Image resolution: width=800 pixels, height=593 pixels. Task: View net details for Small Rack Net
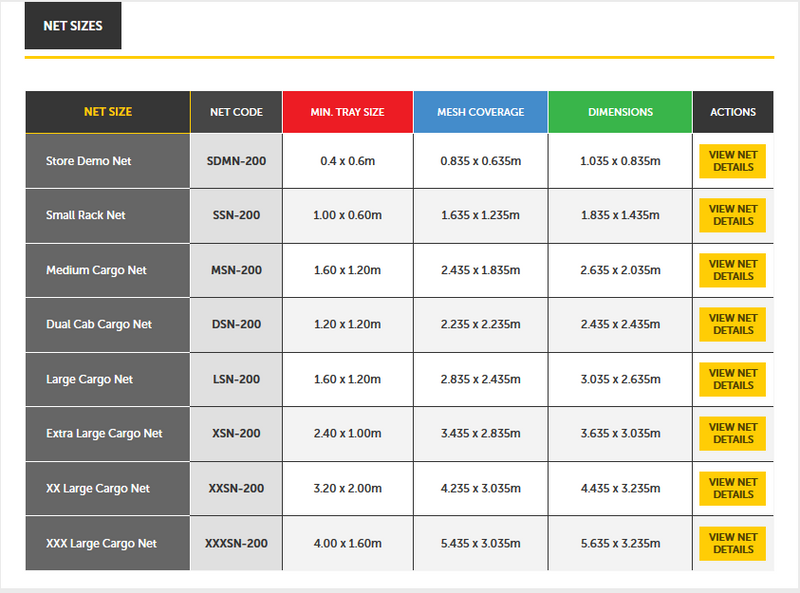pos(732,215)
